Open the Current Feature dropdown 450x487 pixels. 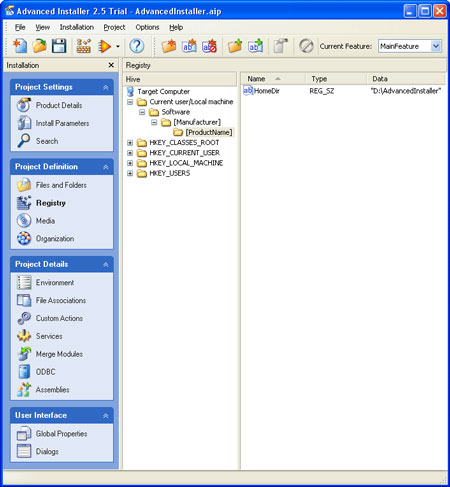pyautogui.click(x=436, y=46)
